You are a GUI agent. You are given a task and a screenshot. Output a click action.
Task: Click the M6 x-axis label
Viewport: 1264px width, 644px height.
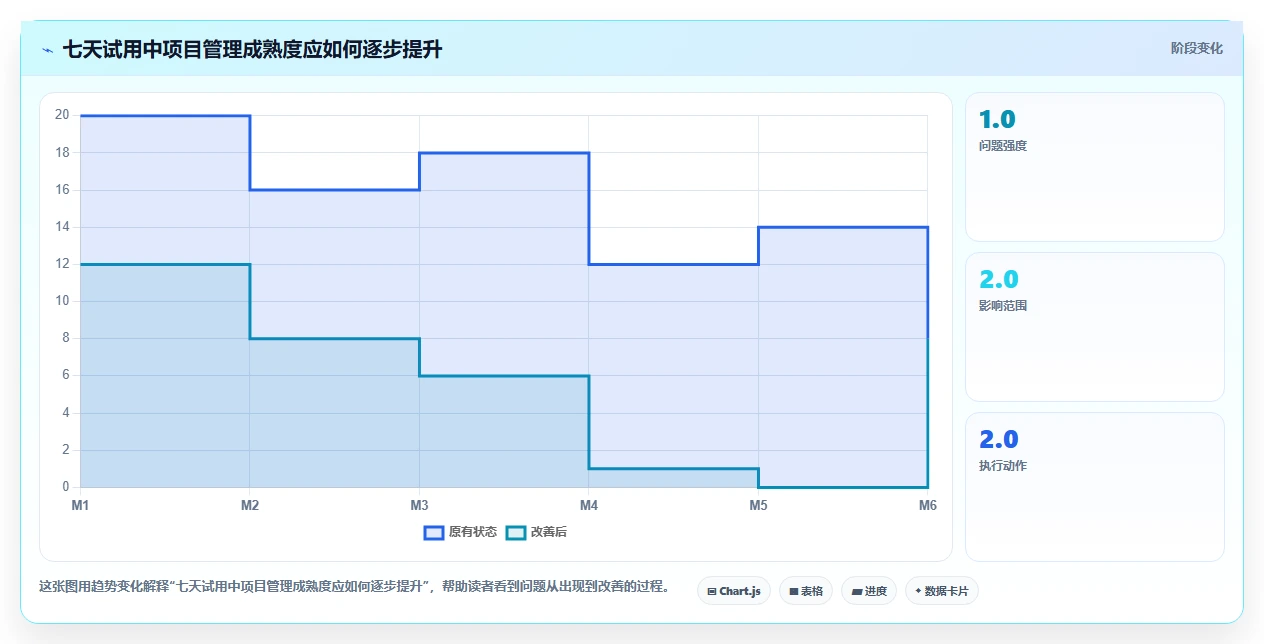tap(928, 506)
